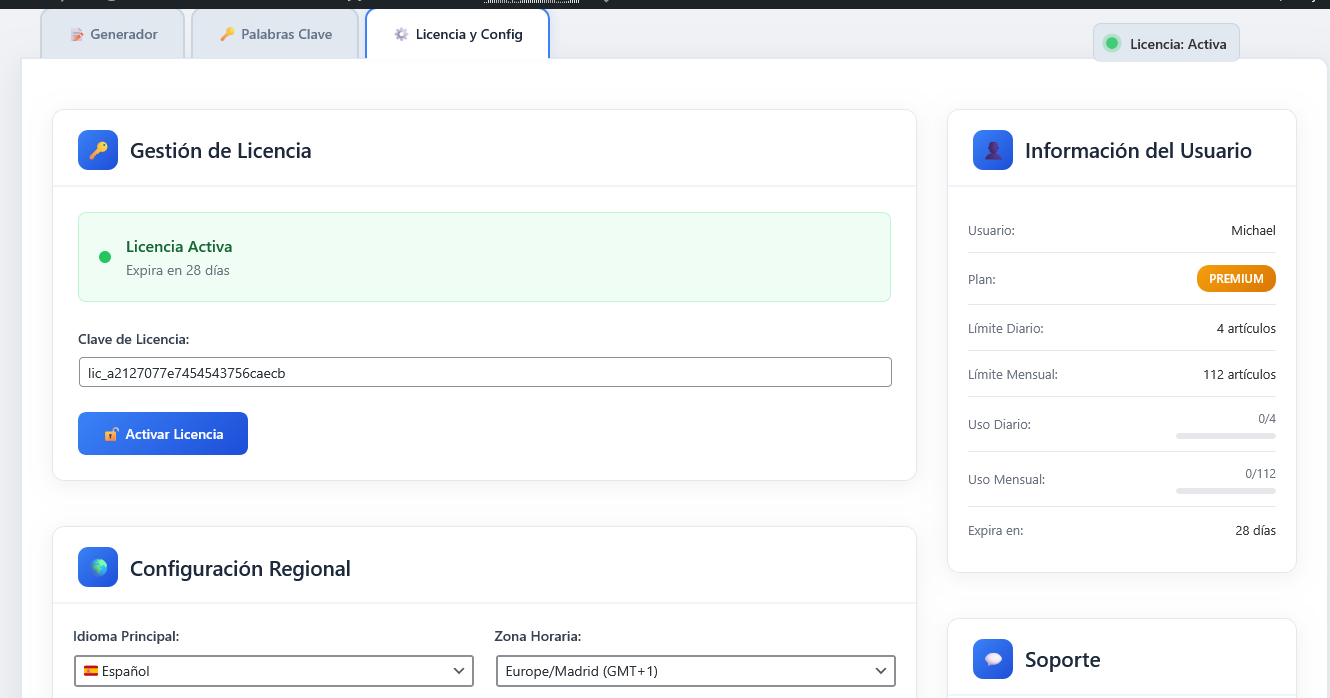The width and height of the screenshot is (1330, 698).
Task: Click the key icon beside Gestión de Licencia
Action: tap(98, 151)
